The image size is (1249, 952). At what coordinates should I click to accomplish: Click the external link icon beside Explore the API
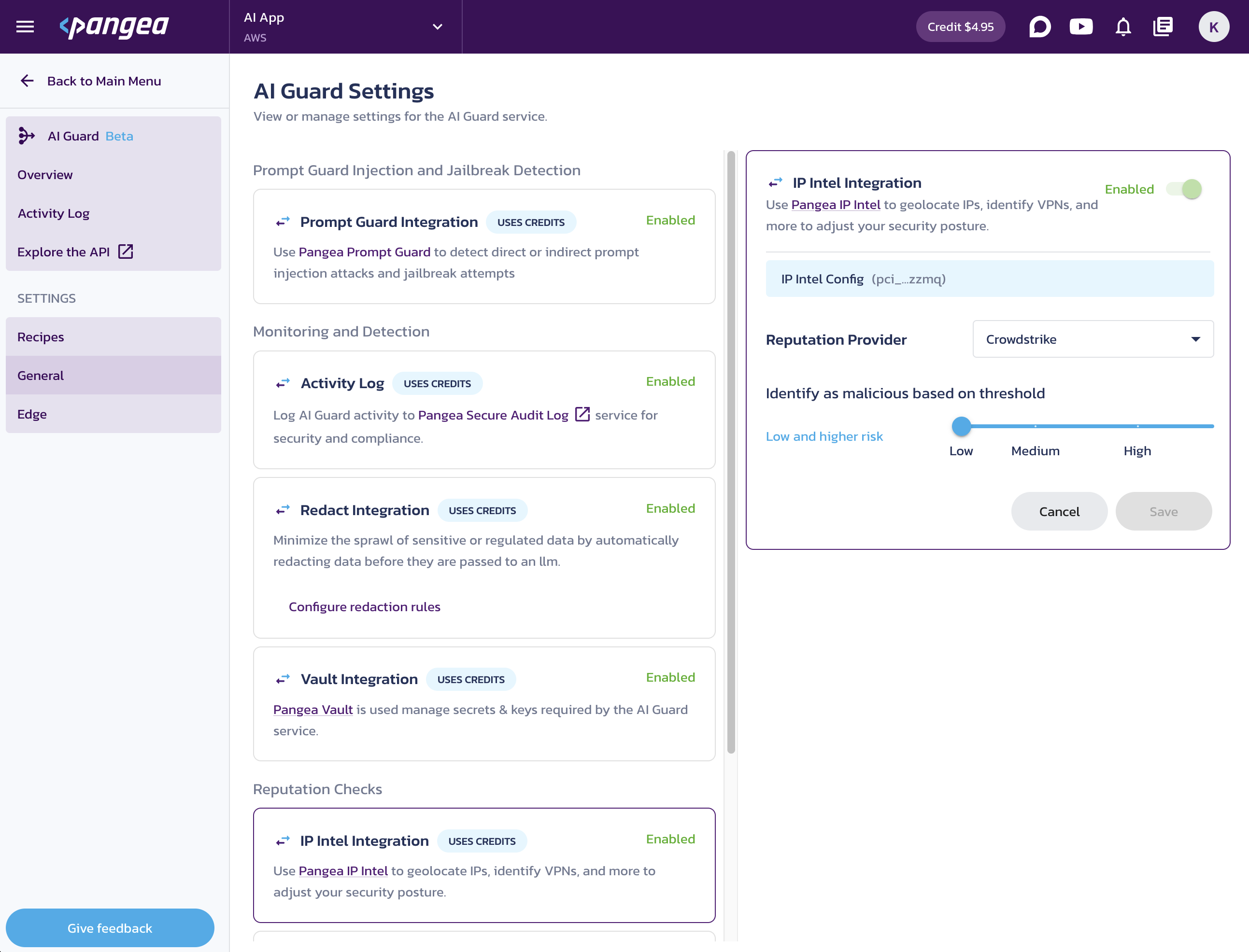125,252
